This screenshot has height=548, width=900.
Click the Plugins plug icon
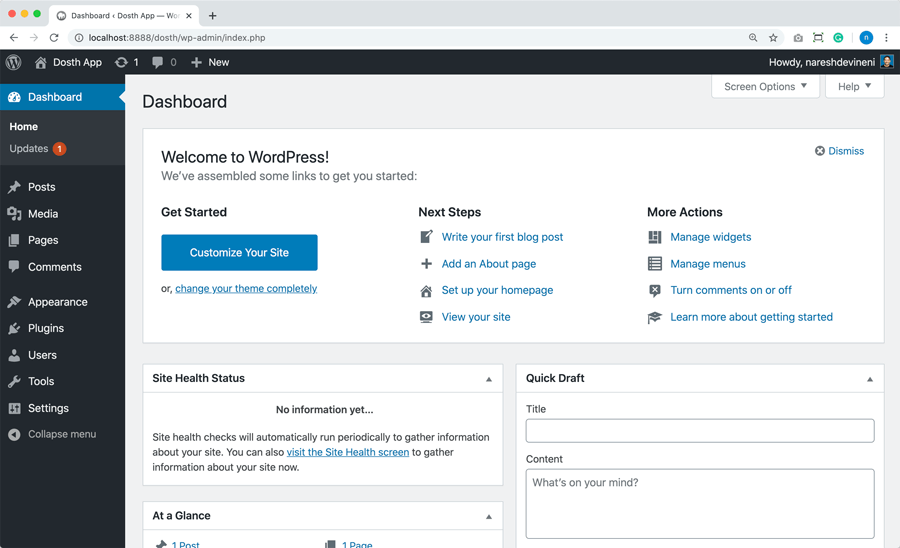tap(14, 328)
